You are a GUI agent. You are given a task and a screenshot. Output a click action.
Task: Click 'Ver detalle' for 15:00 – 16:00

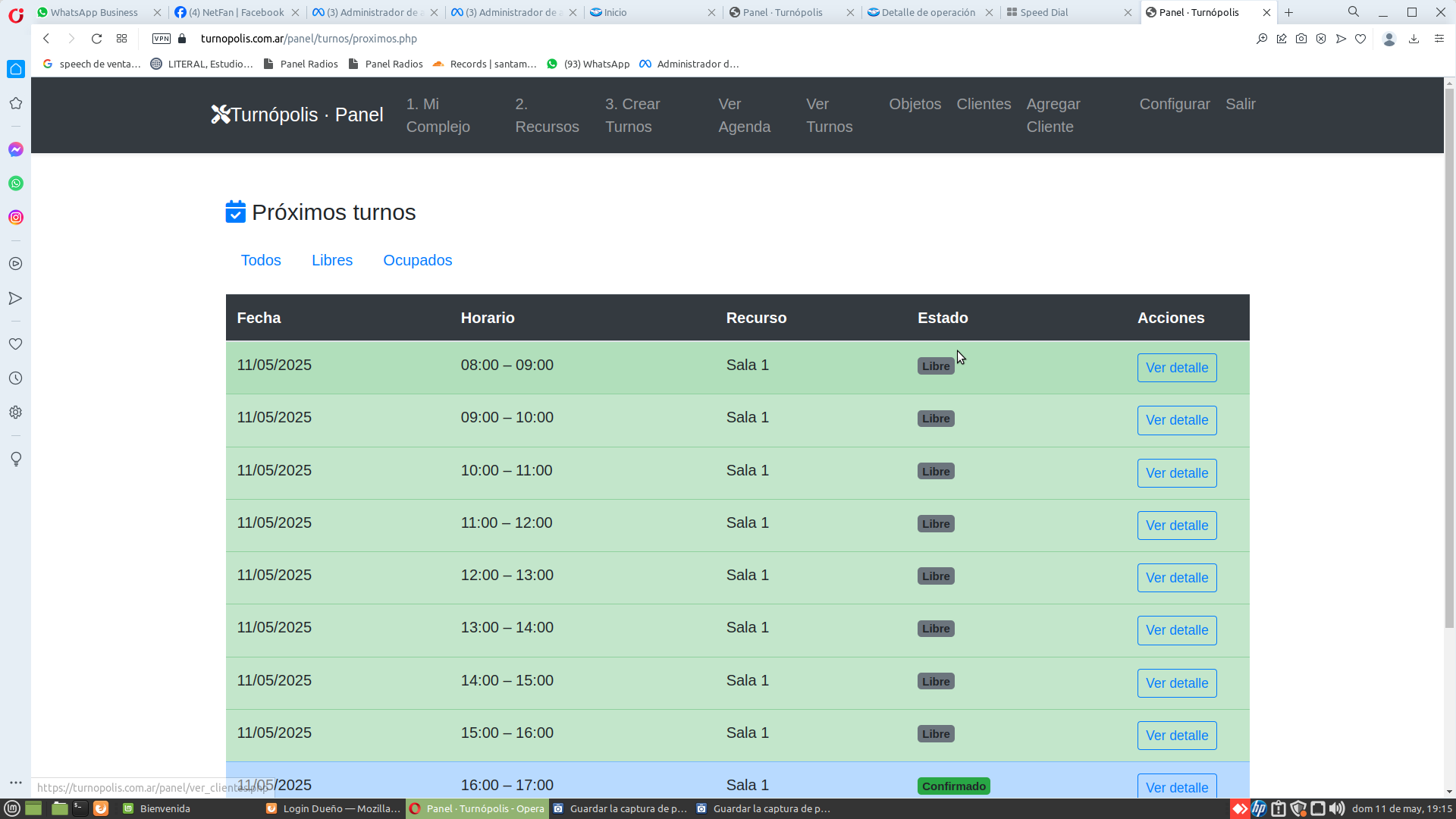1177,736
